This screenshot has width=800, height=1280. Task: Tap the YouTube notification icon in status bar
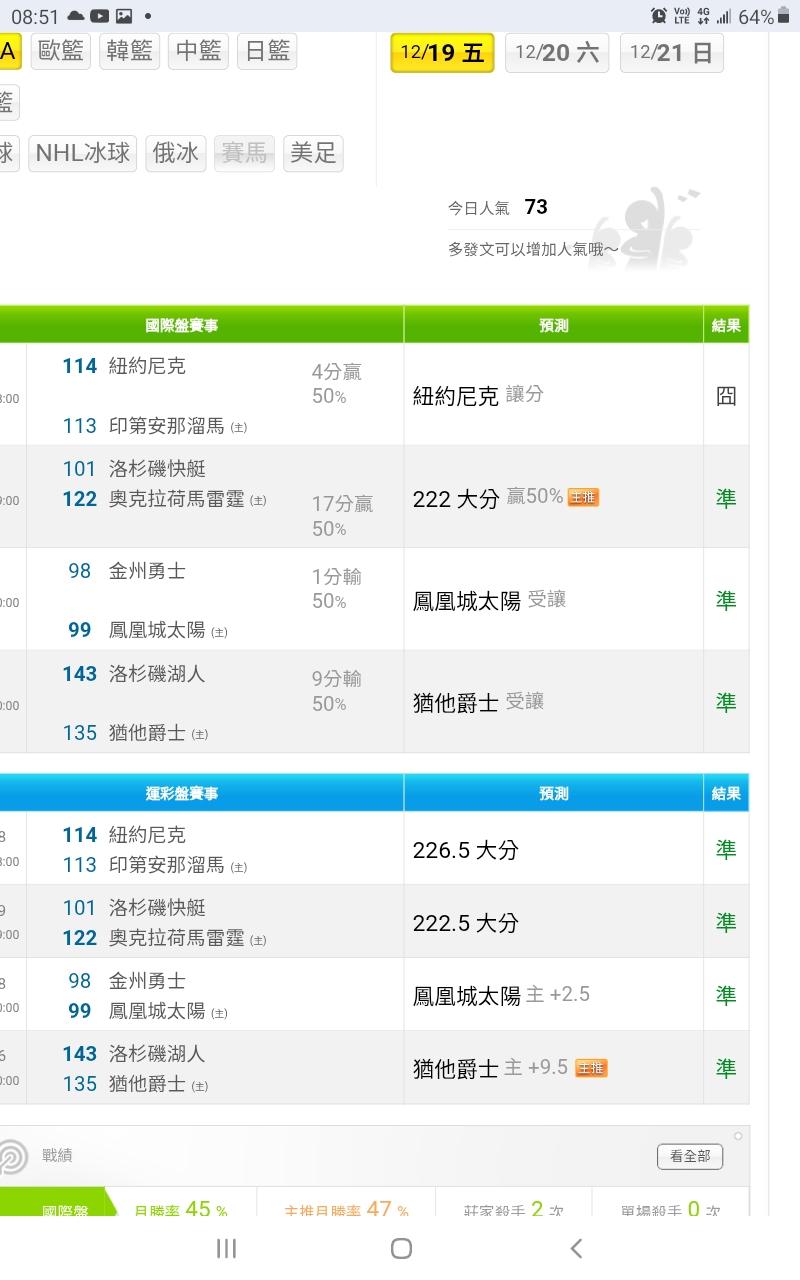pos(100,16)
